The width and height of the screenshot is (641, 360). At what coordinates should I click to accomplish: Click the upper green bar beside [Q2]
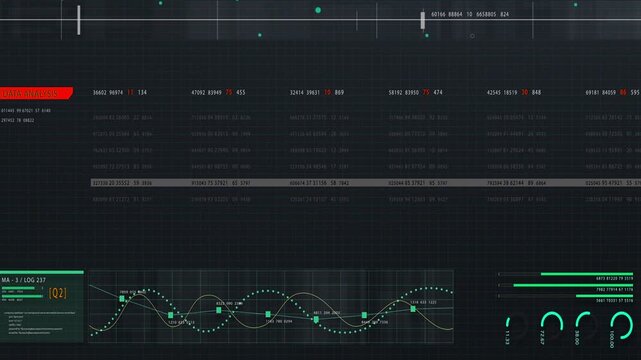[x=18, y=288]
